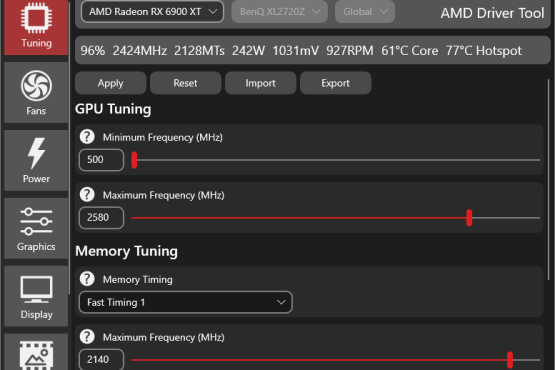Viewport: 555px width, 370px height.
Task: Click the 61°C Core temperature reading
Action: click(x=410, y=50)
